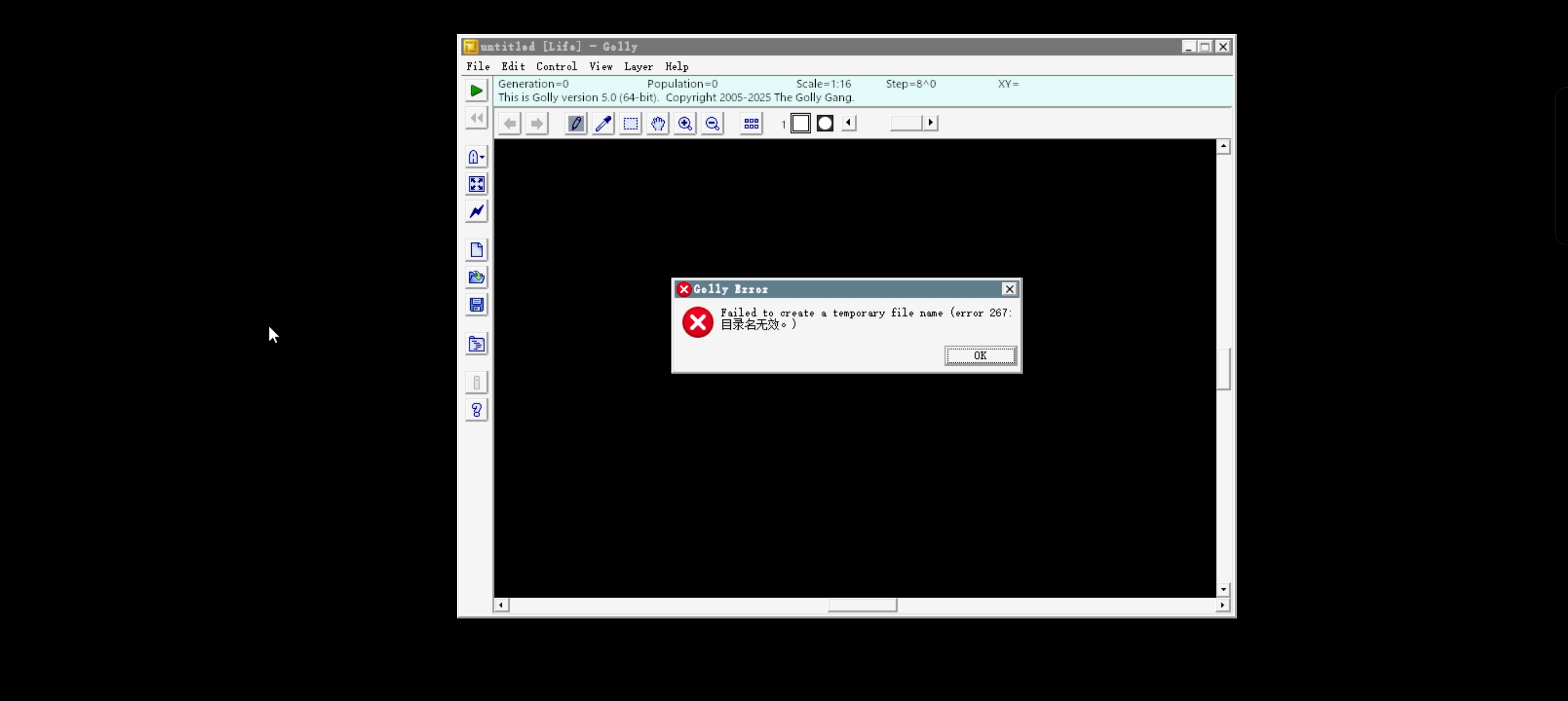Click the redo right-arrow toolbar button
The image size is (1568, 701).
point(537,124)
